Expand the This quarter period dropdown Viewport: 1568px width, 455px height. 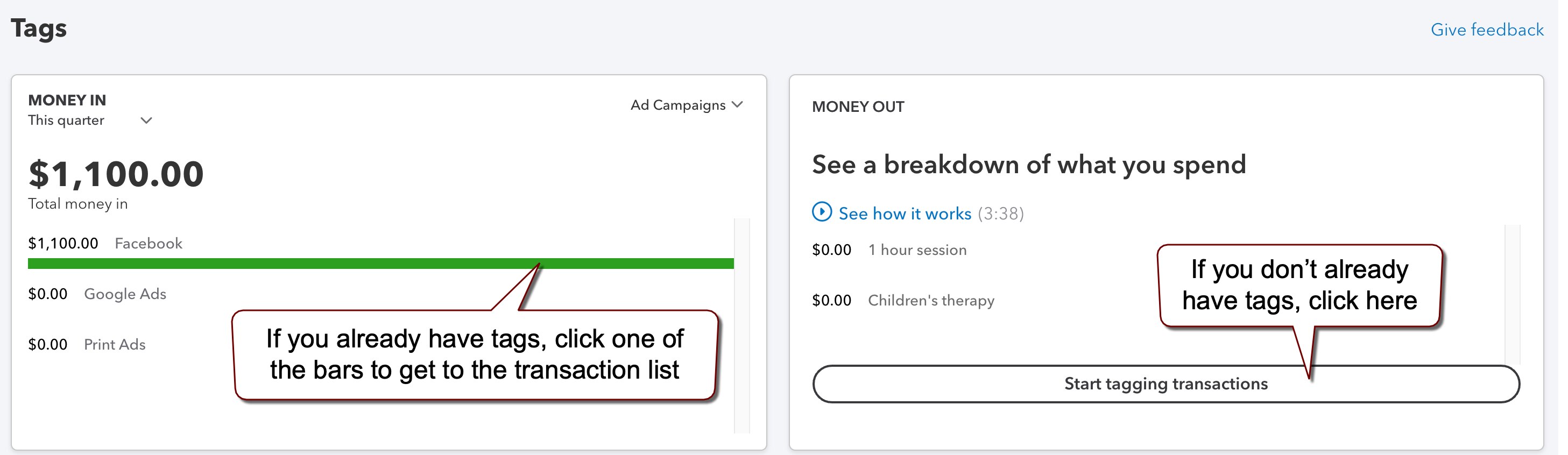pyautogui.click(x=90, y=120)
